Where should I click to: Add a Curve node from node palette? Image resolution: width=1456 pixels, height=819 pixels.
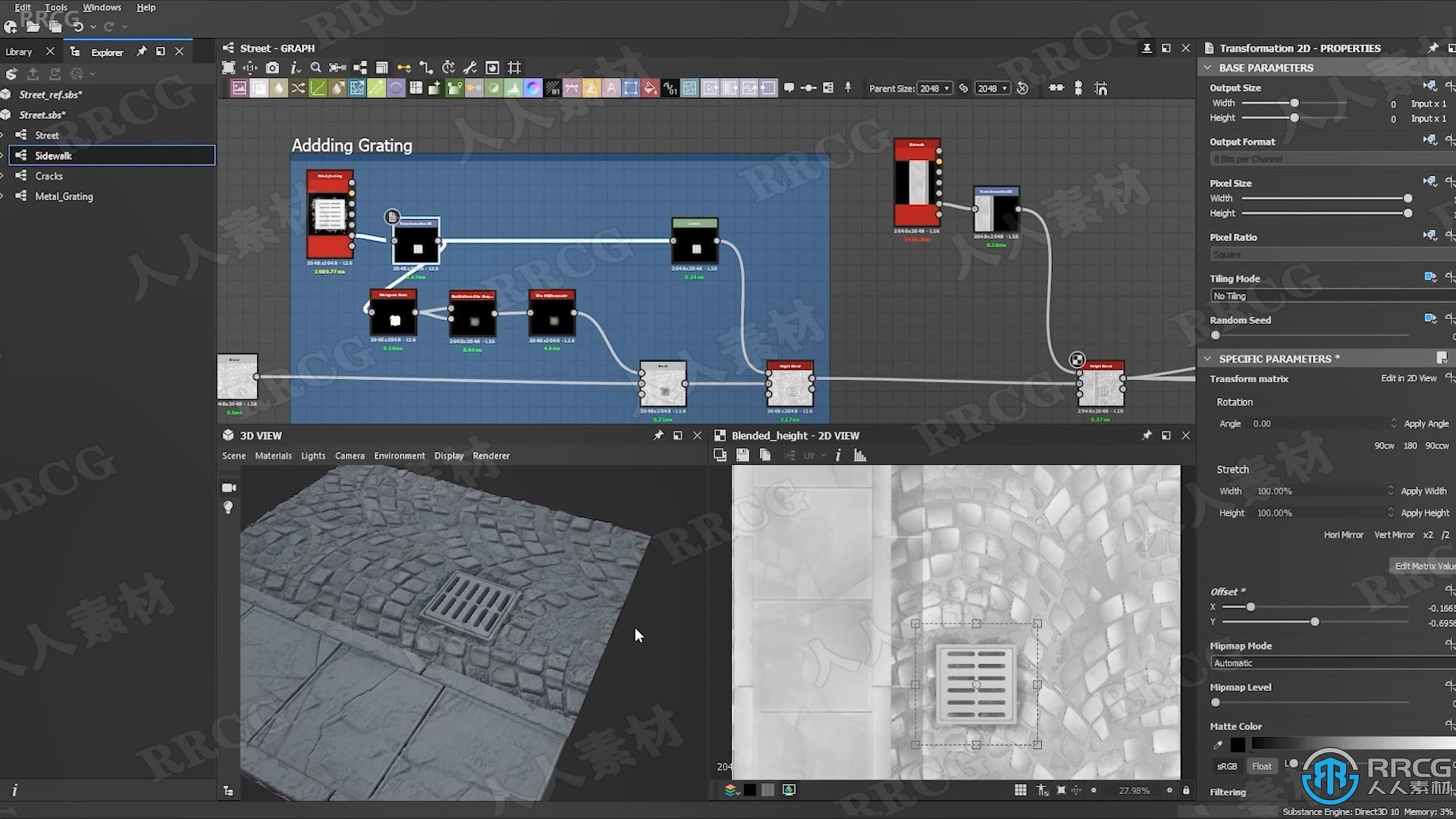click(318, 88)
